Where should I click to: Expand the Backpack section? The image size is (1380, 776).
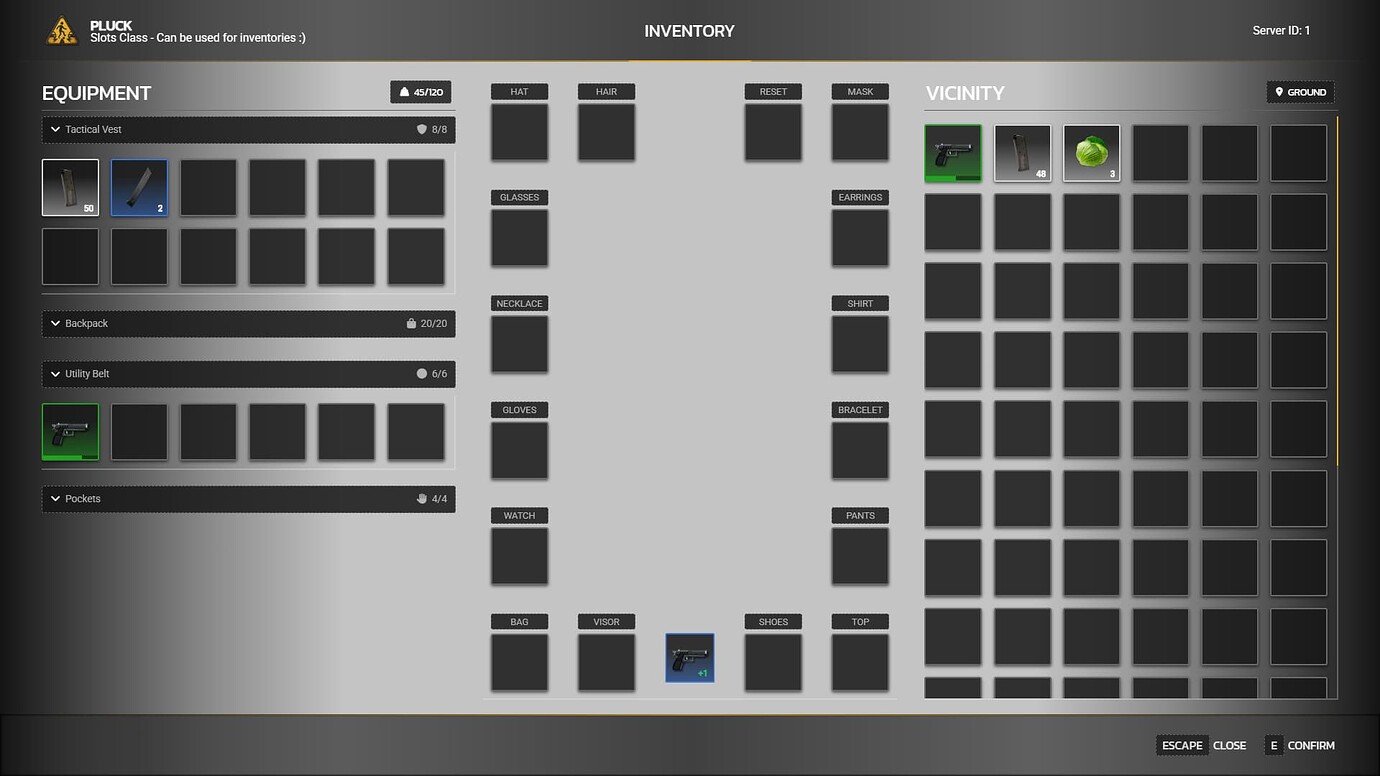coord(248,324)
